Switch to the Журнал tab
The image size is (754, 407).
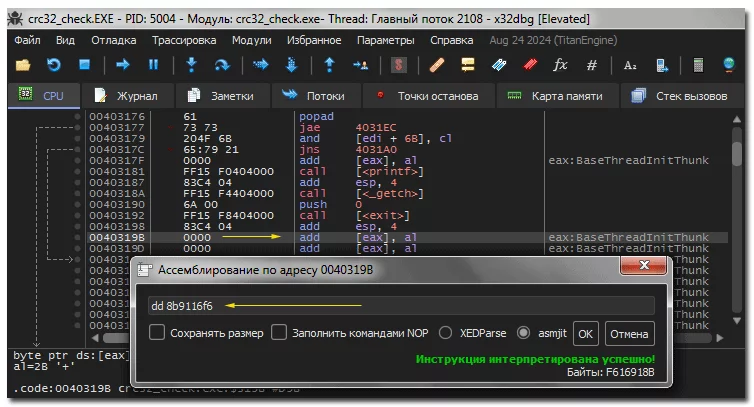127,96
